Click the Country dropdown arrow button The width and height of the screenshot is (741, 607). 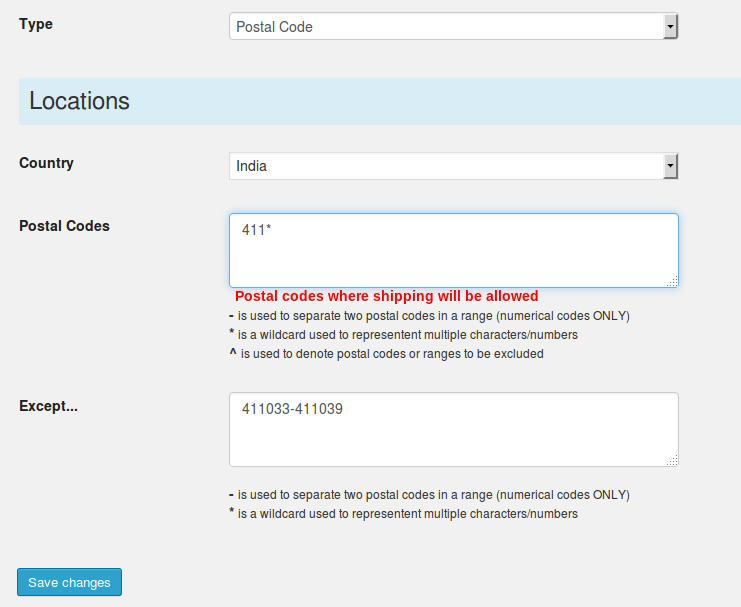(x=670, y=166)
